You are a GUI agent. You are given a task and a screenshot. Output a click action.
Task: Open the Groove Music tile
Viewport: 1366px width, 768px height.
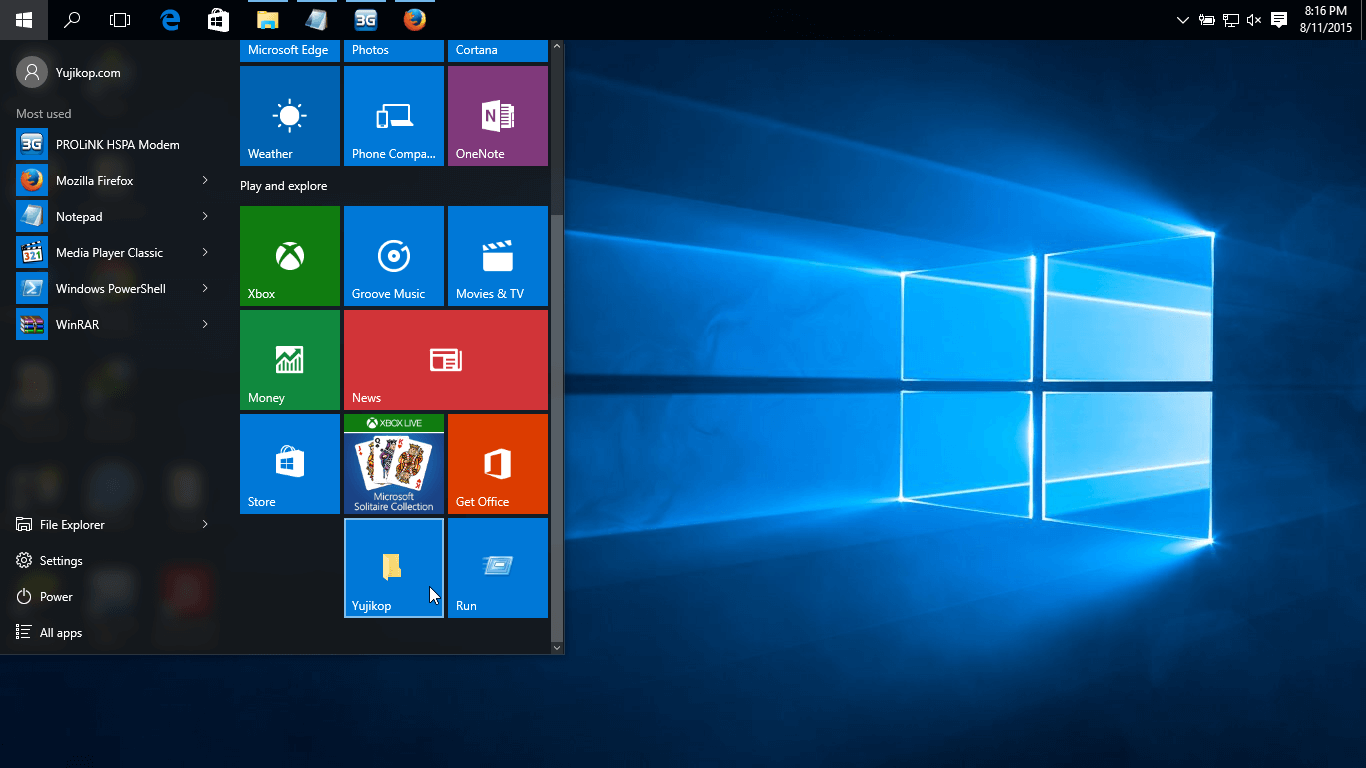(x=394, y=256)
